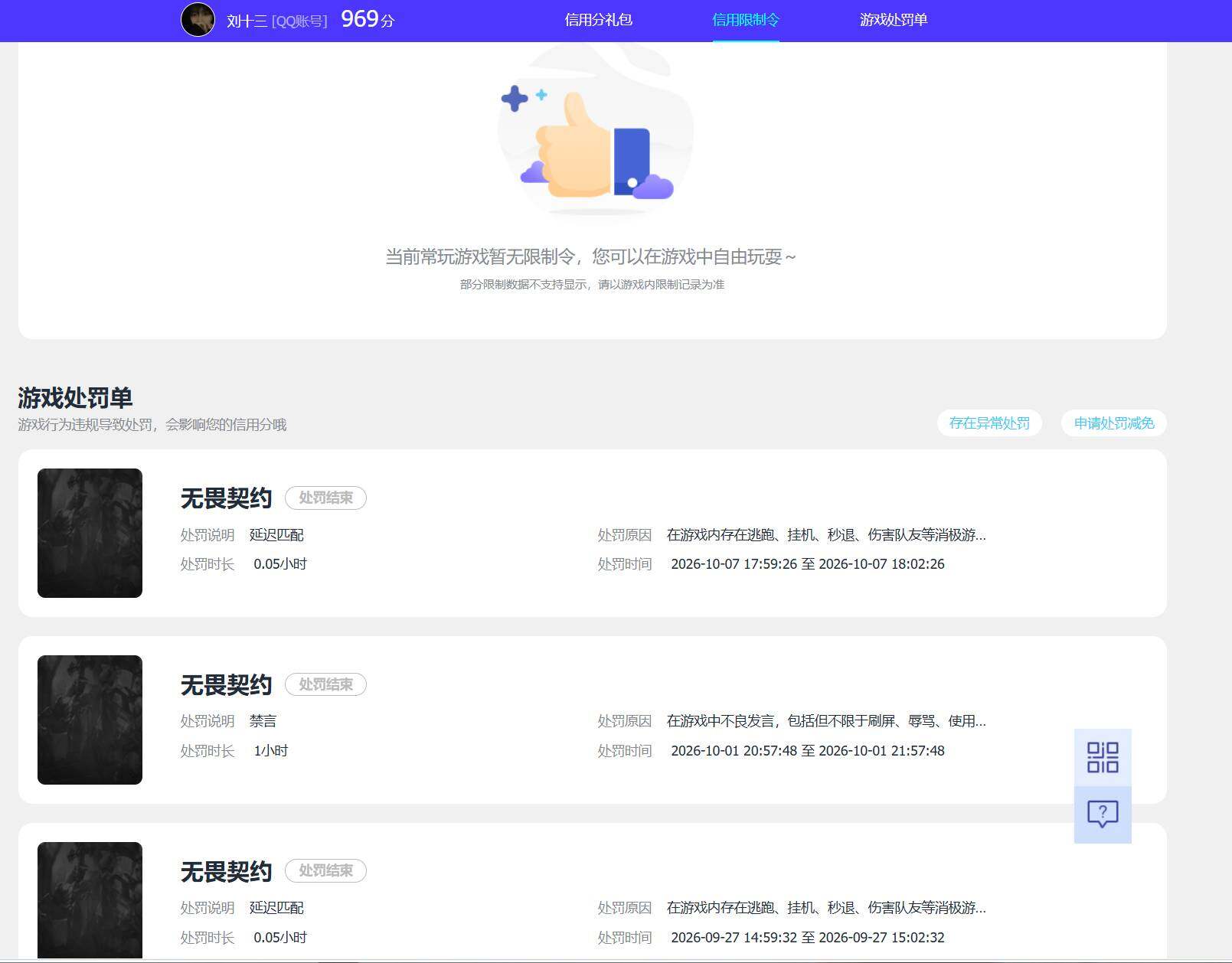The height and width of the screenshot is (963, 1232).
Task: Click 延迟匹配 on the 2026-10-07 card
Action: point(276,535)
